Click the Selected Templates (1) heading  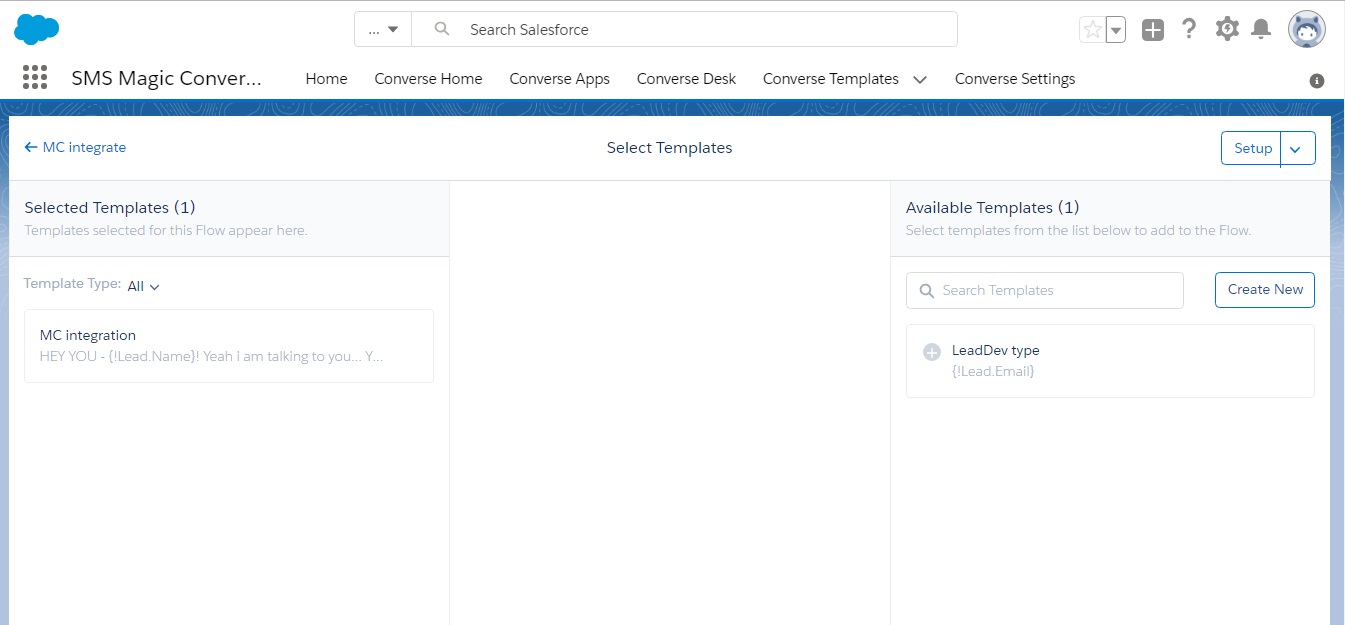point(110,207)
